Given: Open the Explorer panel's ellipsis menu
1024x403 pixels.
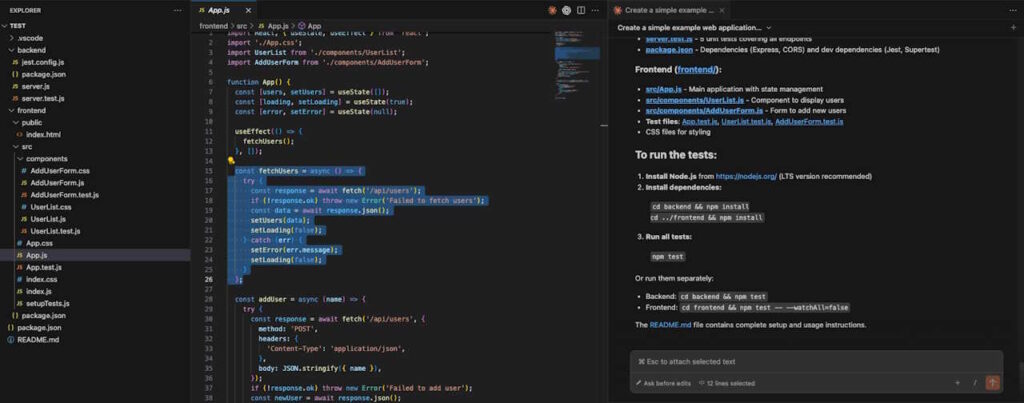Looking at the screenshot, I should [x=178, y=10].
